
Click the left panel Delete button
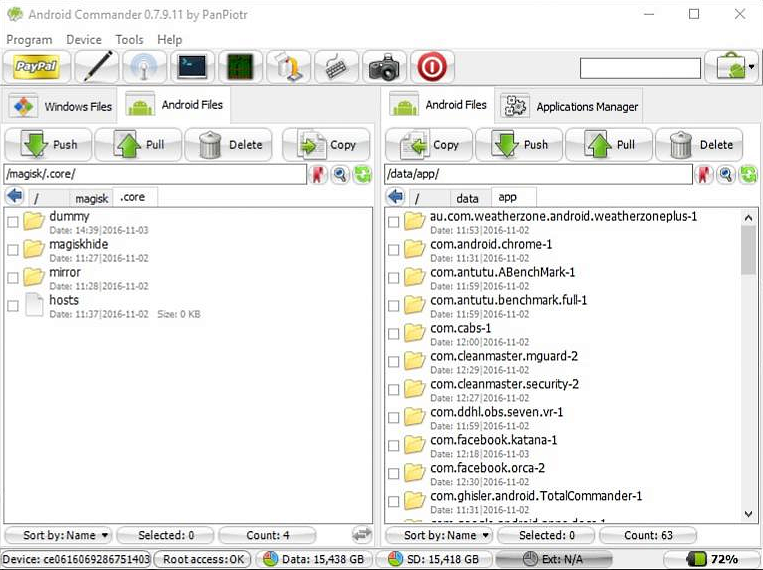(x=229, y=145)
